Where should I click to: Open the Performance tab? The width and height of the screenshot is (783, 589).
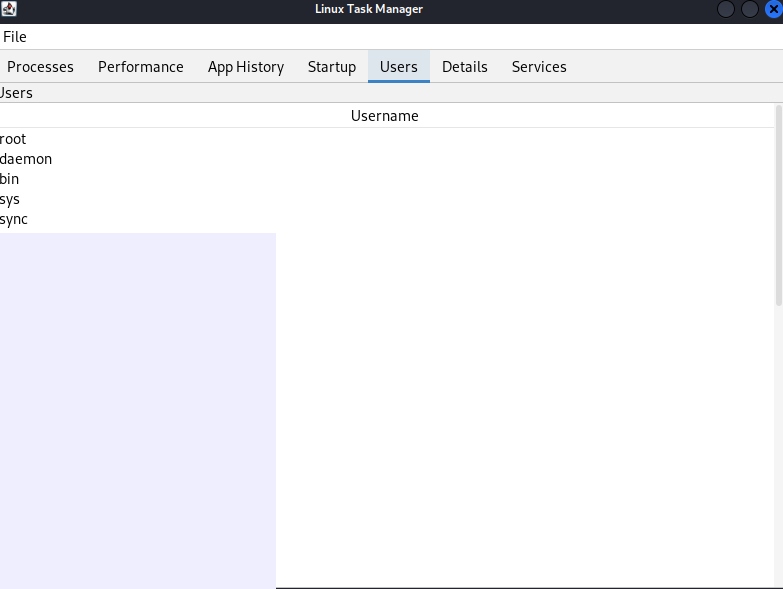(x=141, y=67)
